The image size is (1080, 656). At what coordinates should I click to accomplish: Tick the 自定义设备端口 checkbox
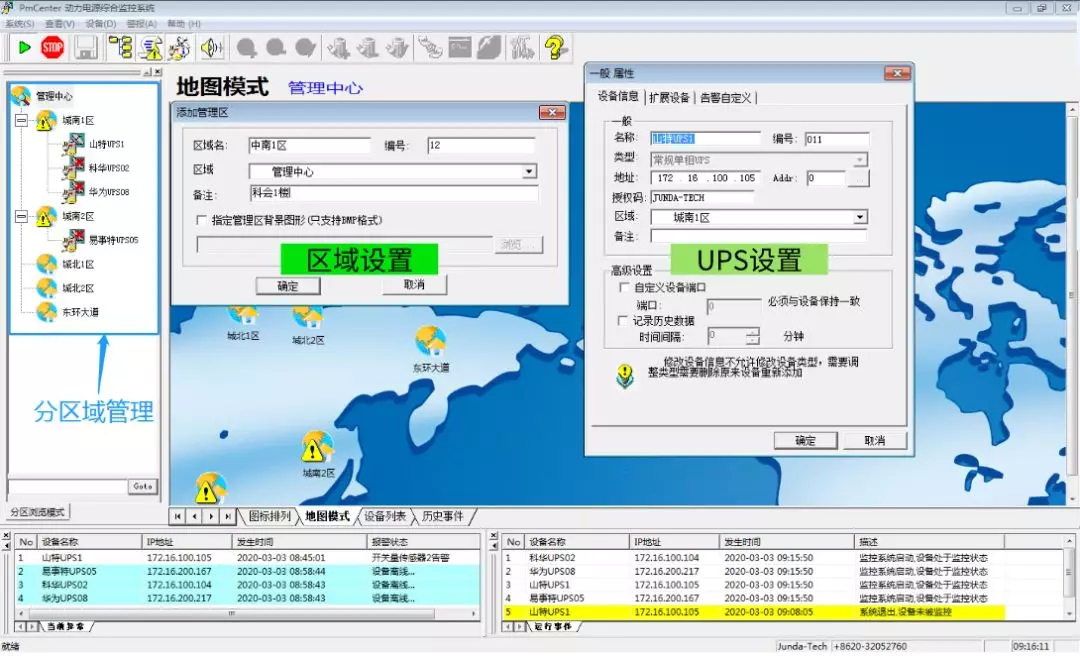click(624, 287)
